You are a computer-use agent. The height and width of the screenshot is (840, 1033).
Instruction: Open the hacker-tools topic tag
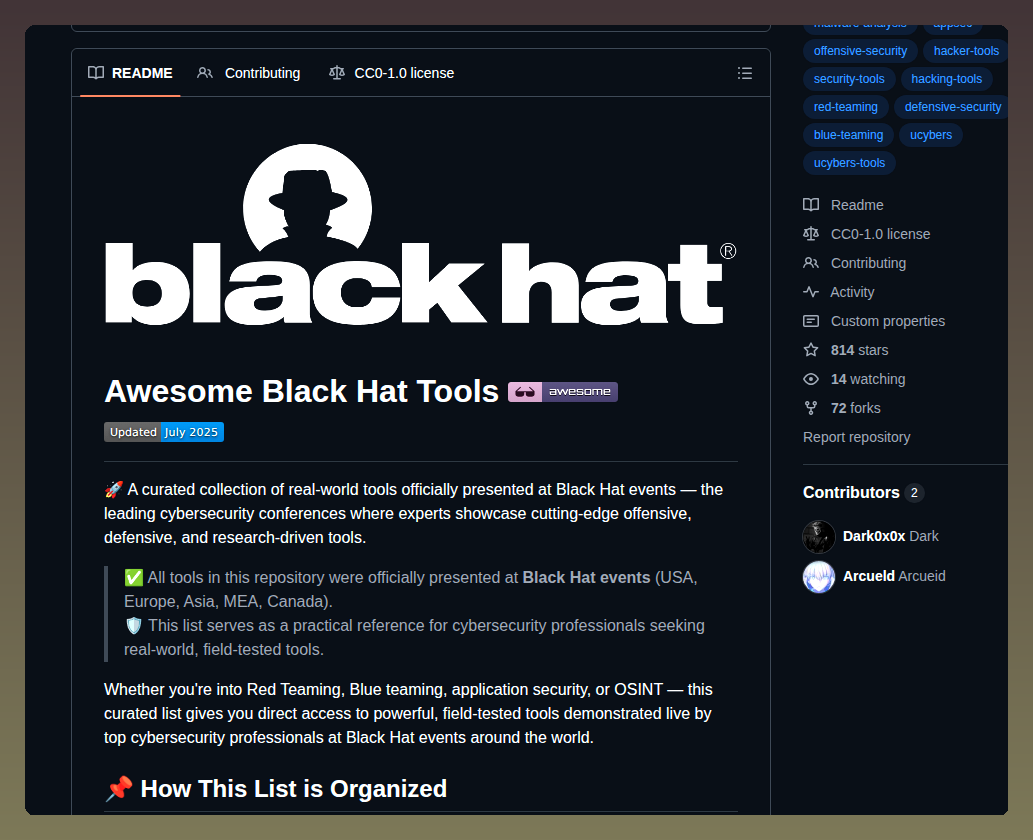coord(966,51)
